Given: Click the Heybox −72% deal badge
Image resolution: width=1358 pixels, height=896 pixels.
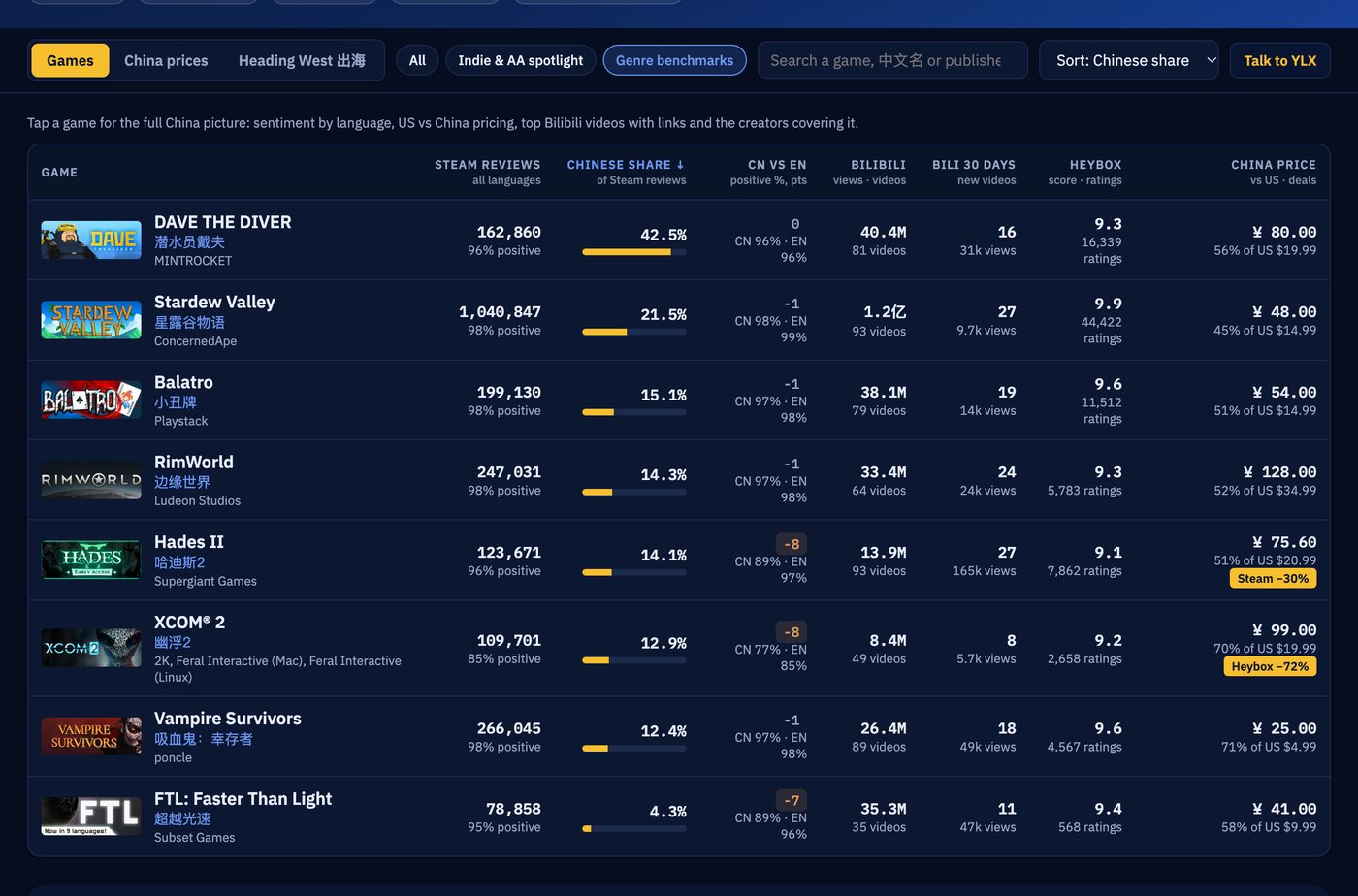Looking at the screenshot, I should [x=1270, y=666].
